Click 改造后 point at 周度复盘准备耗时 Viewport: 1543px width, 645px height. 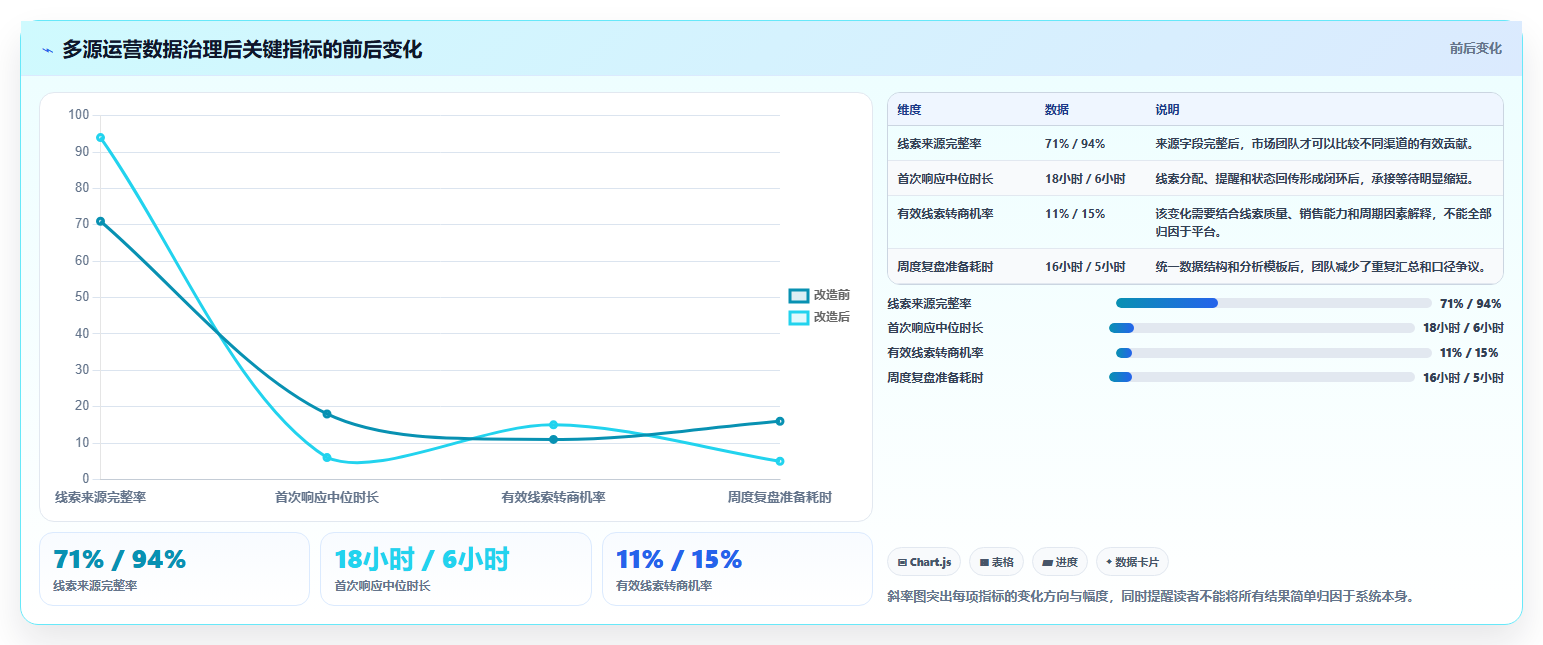pos(780,461)
